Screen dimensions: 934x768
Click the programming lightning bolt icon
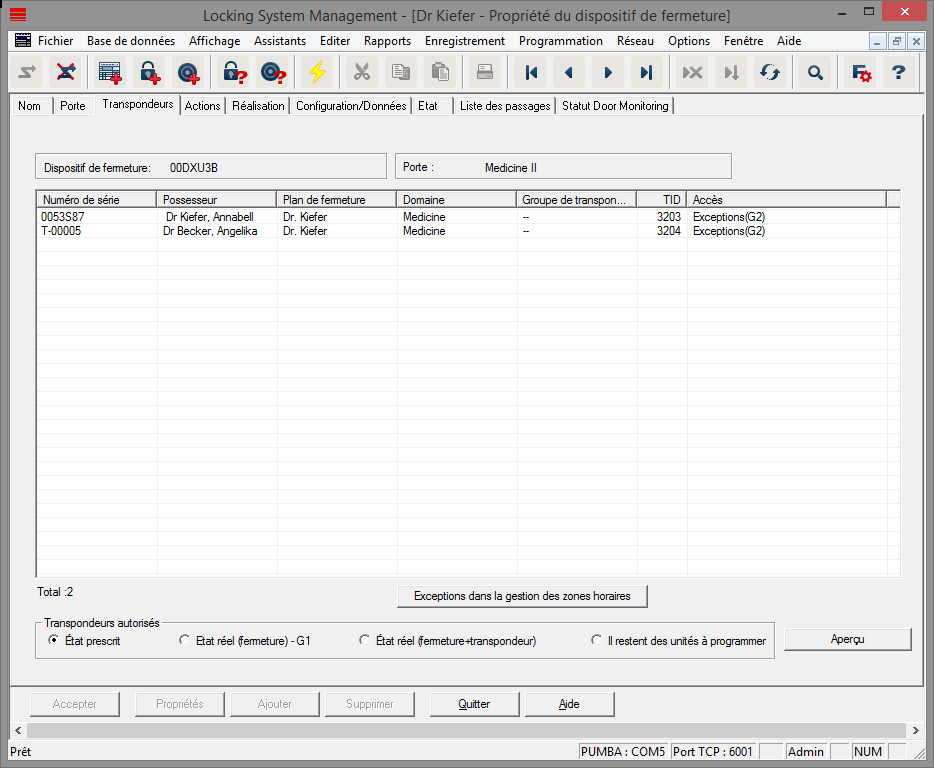(319, 72)
